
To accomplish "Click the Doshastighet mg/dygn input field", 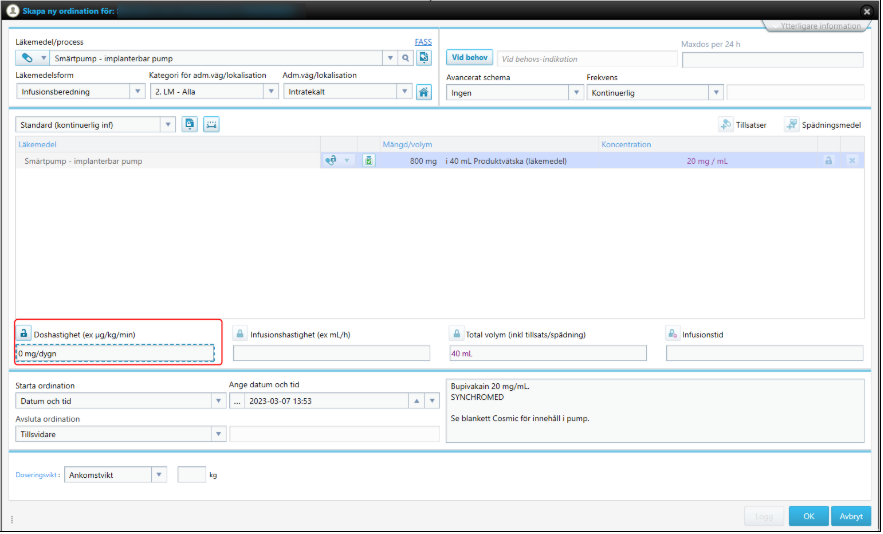I will tap(115, 353).
